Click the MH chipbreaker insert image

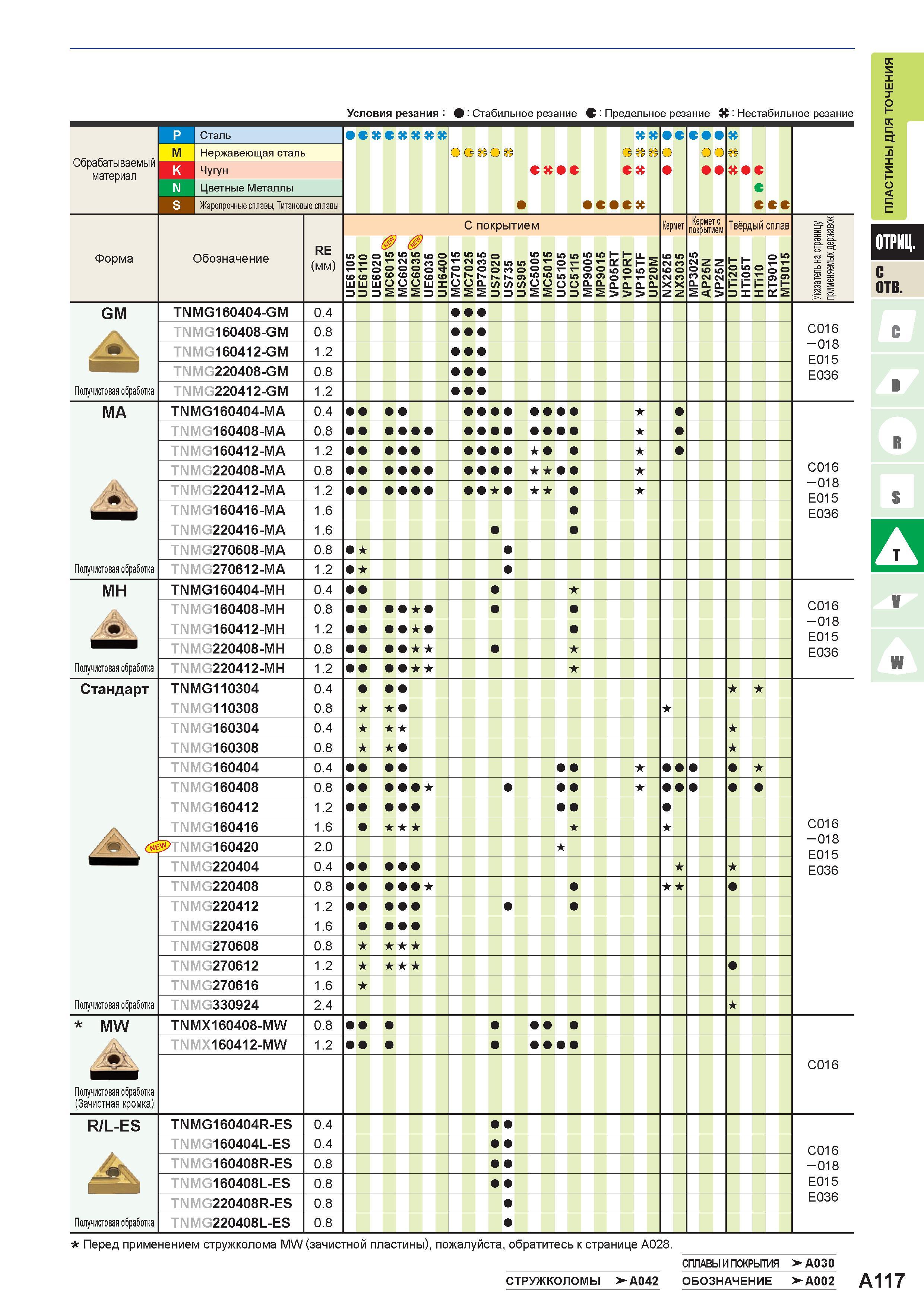point(114,629)
